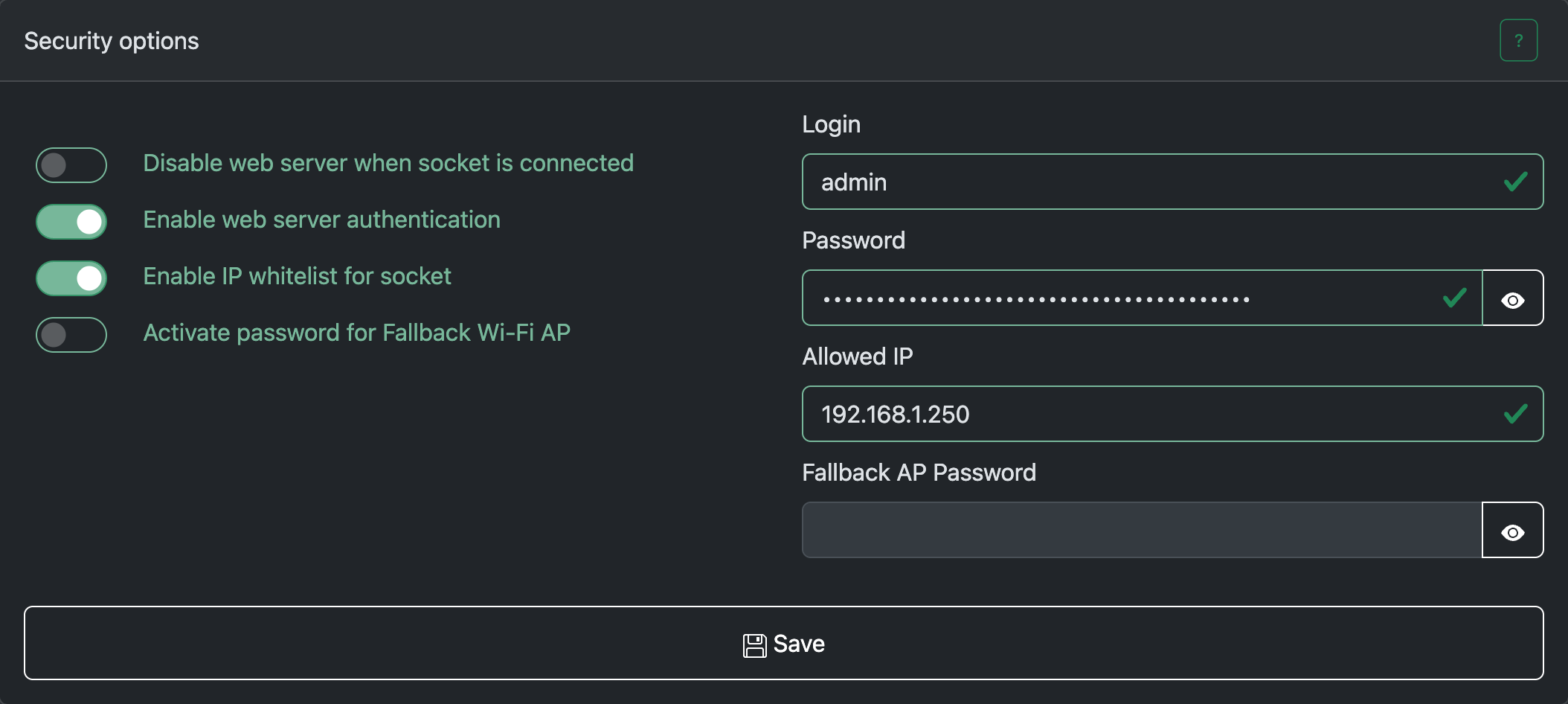The image size is (1568, 704).
Task: Turn off IP whitelist for socket switch
Action: tap(71, 278)
